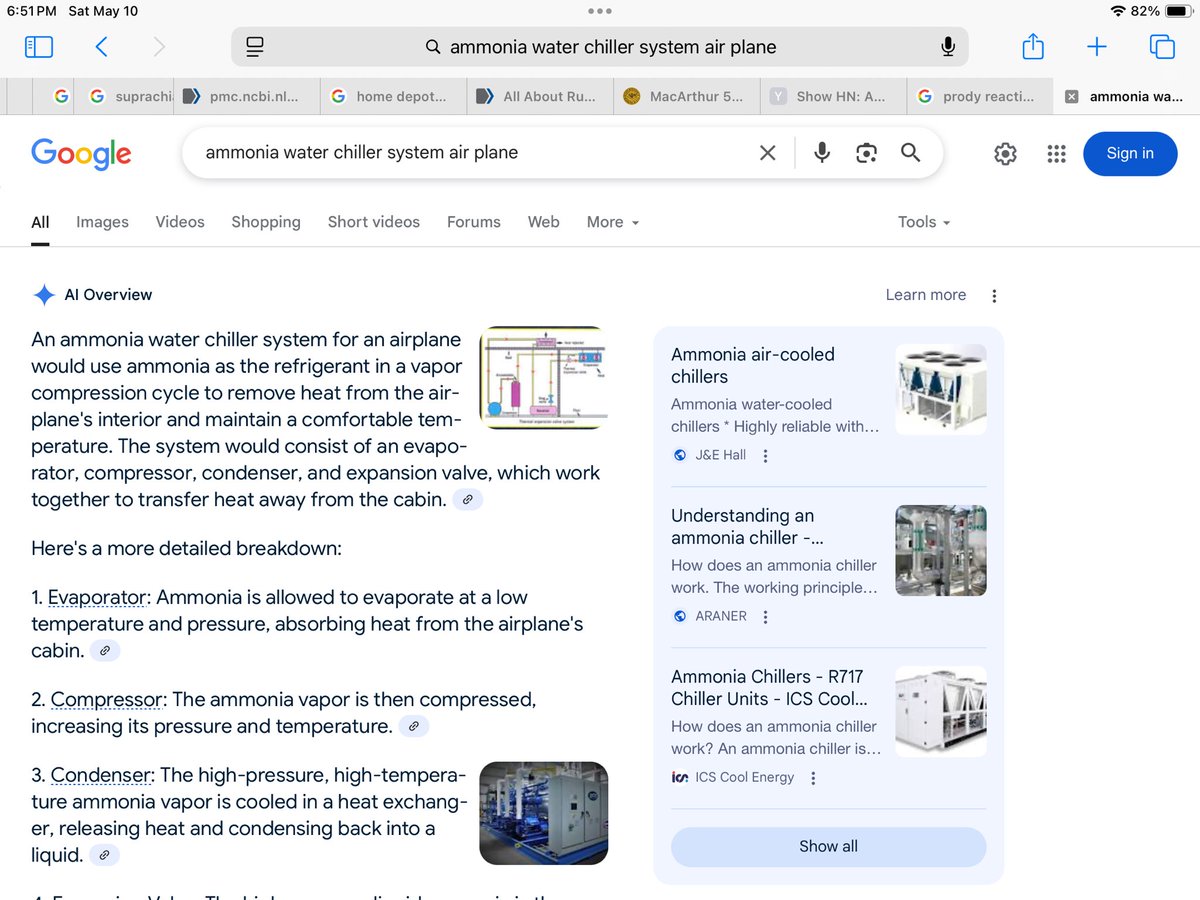Screen dimensions: 1200x900
Task: Open vapor compression diagram thumbnail
Action: click(x=543, y=377)
